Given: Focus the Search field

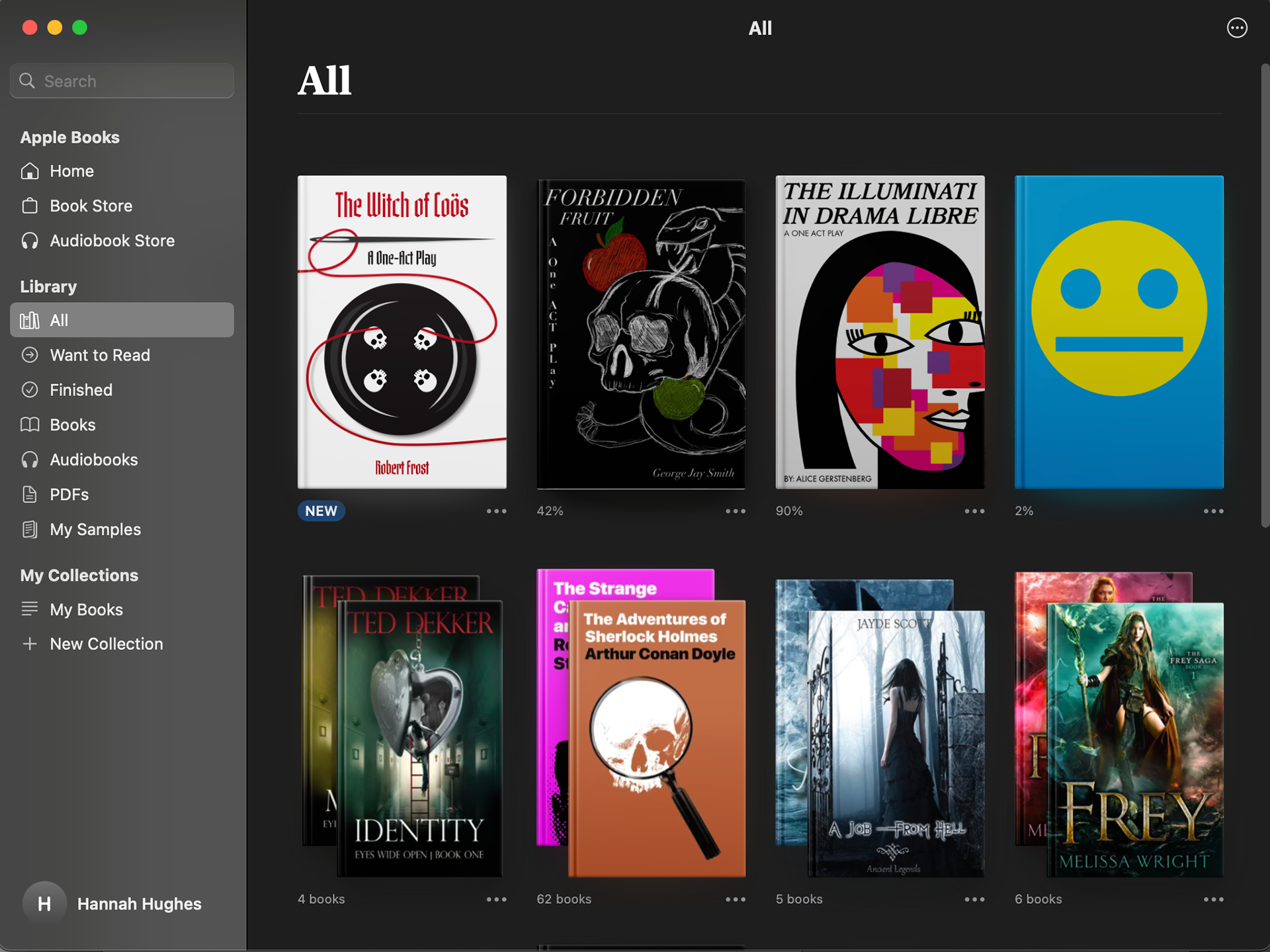Looking at the screenshot, I should click(x=122, y=81).
